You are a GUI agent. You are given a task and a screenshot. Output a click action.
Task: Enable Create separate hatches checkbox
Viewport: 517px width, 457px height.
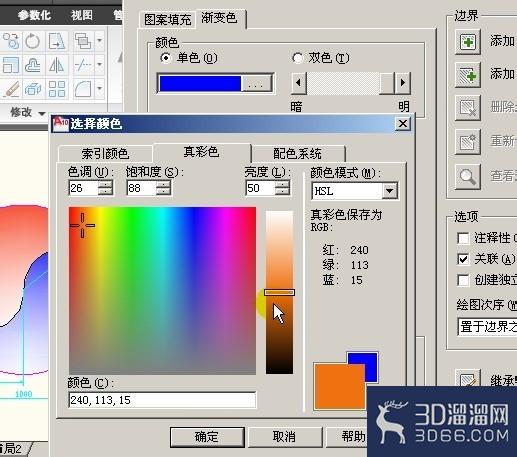(x=463, y=280)
